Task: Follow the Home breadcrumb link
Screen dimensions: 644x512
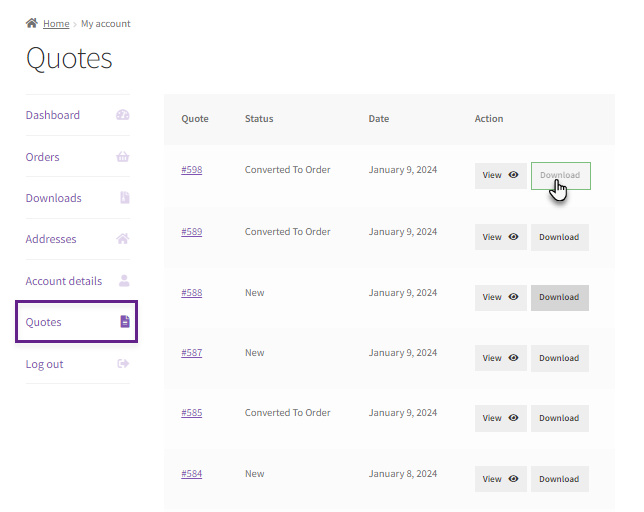Action: coord(56,24)
